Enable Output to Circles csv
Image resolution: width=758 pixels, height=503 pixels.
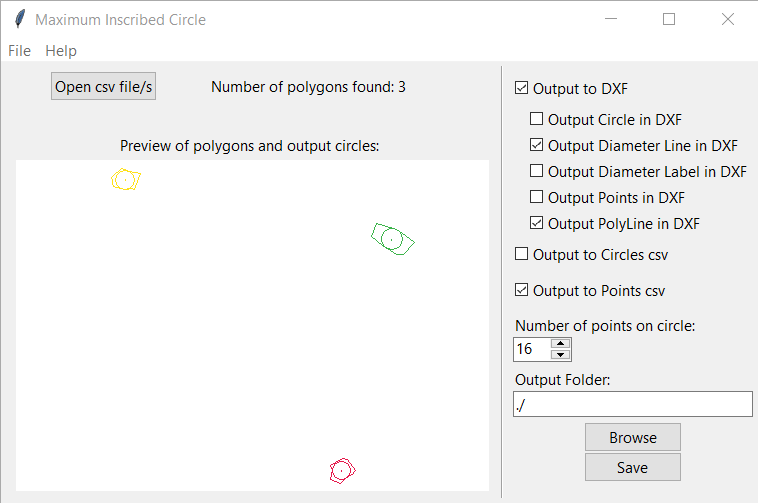[x=521, y=254]
